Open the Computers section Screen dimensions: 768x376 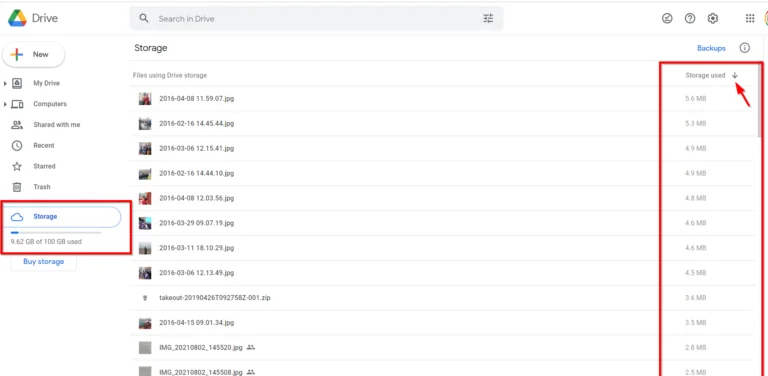click(x=50, y=104)
